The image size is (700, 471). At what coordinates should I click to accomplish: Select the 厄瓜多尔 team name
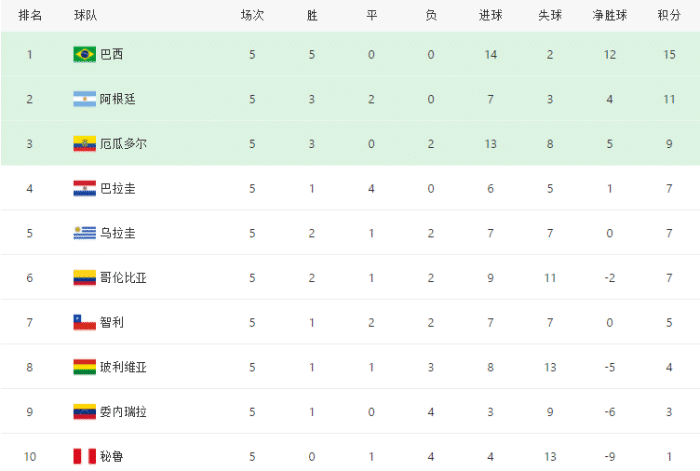coord(124,143)
